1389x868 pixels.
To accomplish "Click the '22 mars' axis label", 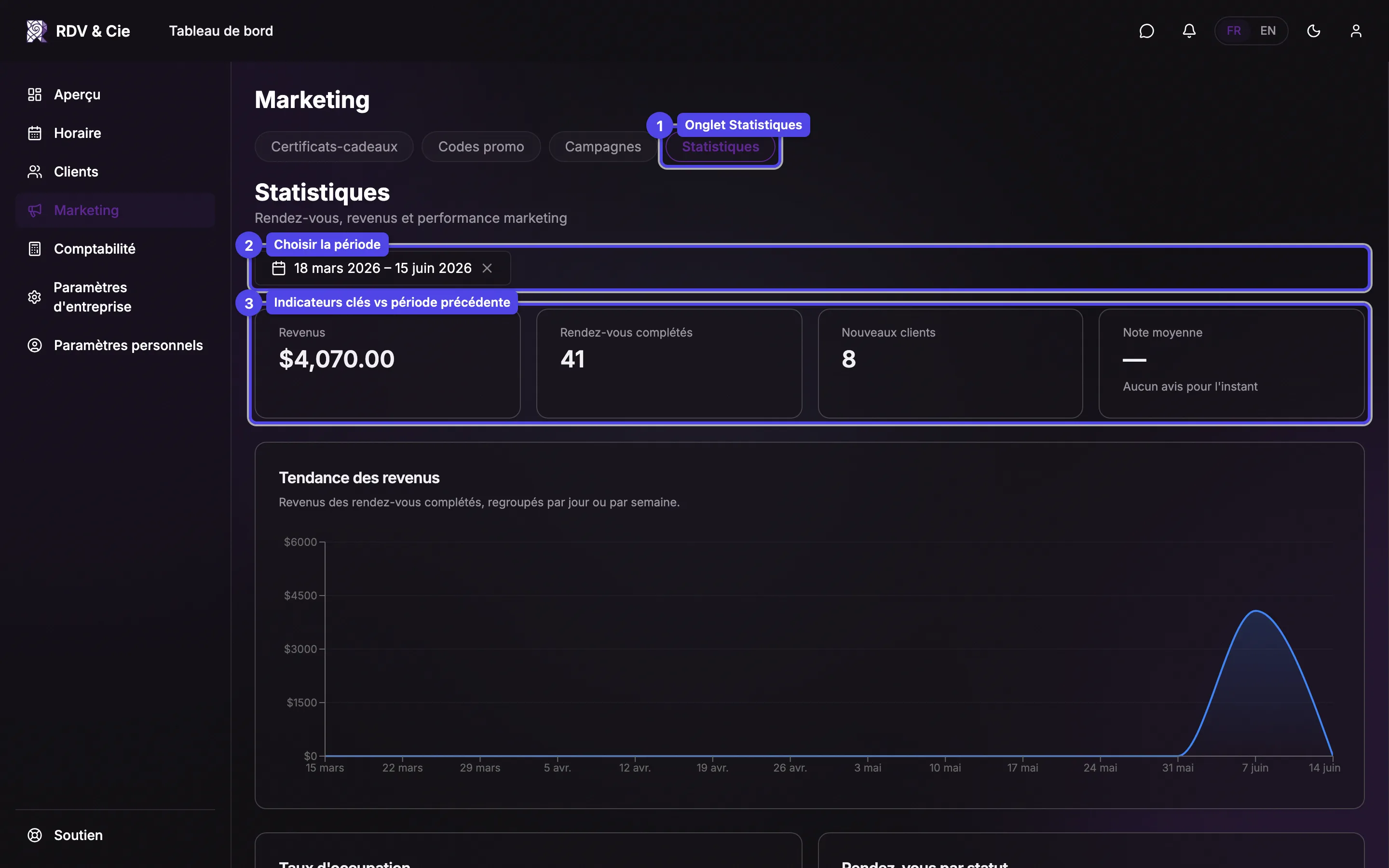I will click(x=402, y=768).
